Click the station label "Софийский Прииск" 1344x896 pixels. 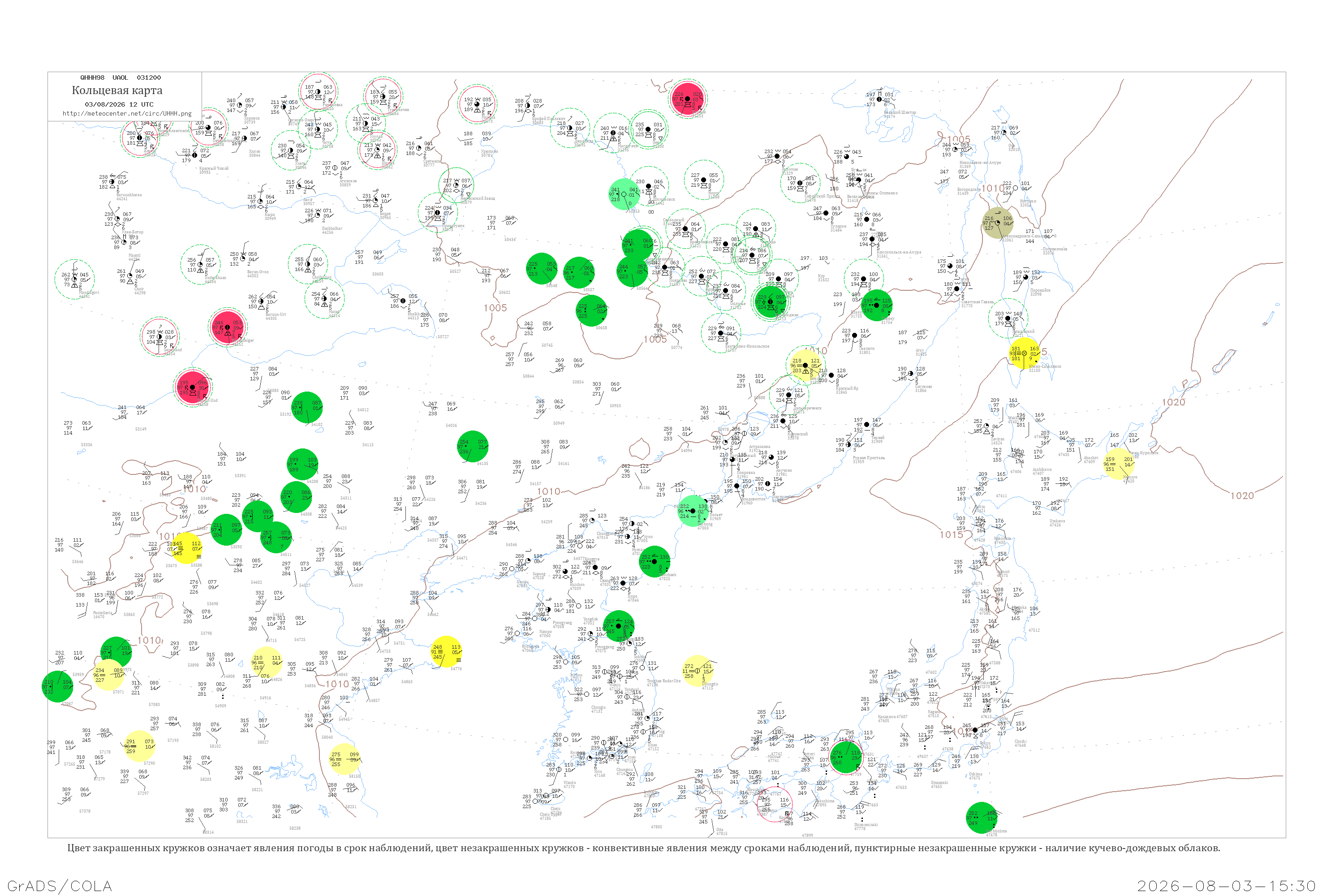tap(822, 197)
